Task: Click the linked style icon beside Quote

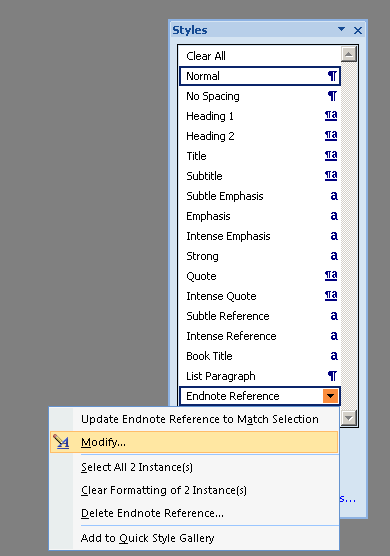Action: click(331, 276)
